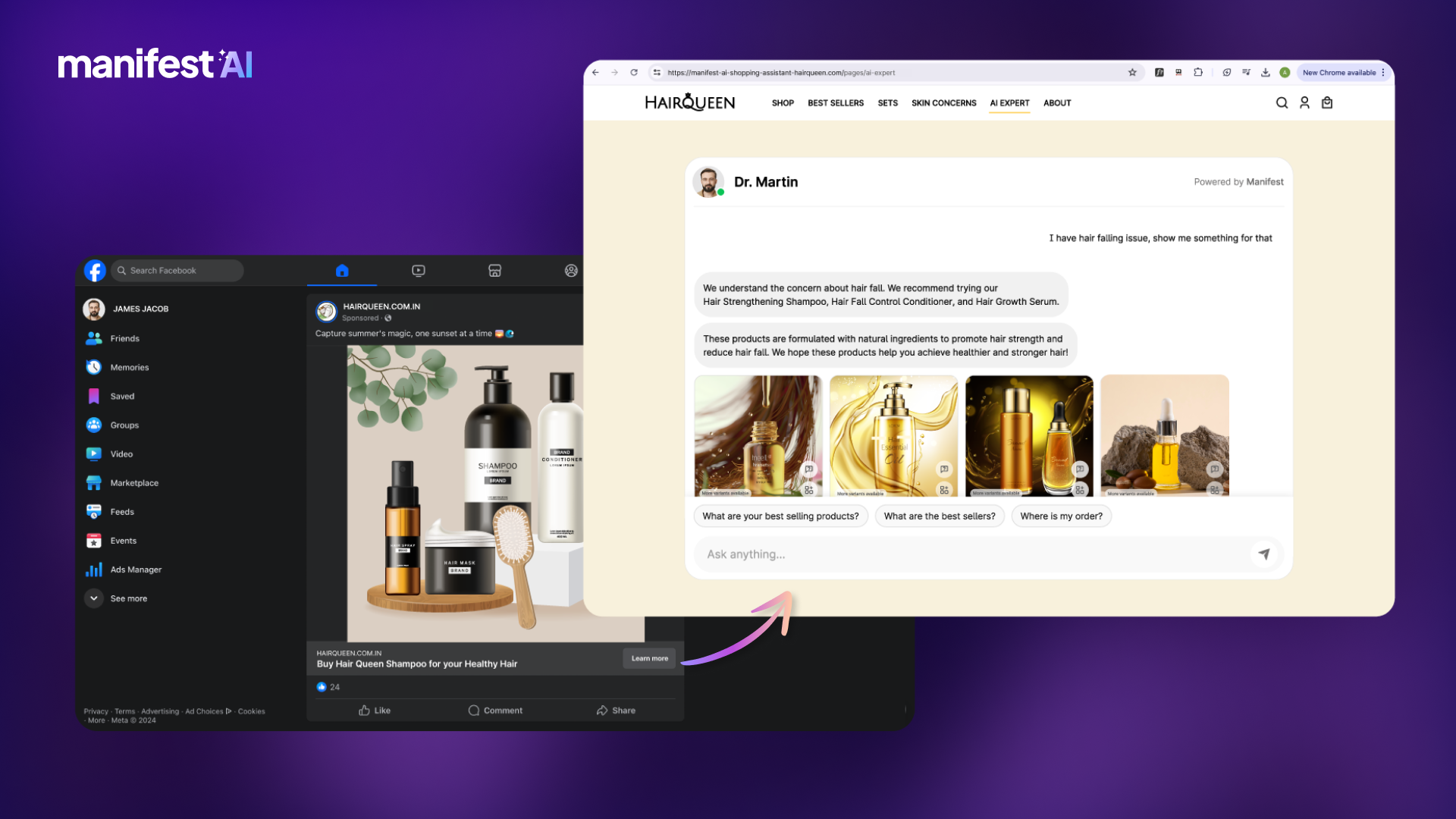Reload the page in Chrome
This screenshot has width=1456, height=819.
coord(634,73)
